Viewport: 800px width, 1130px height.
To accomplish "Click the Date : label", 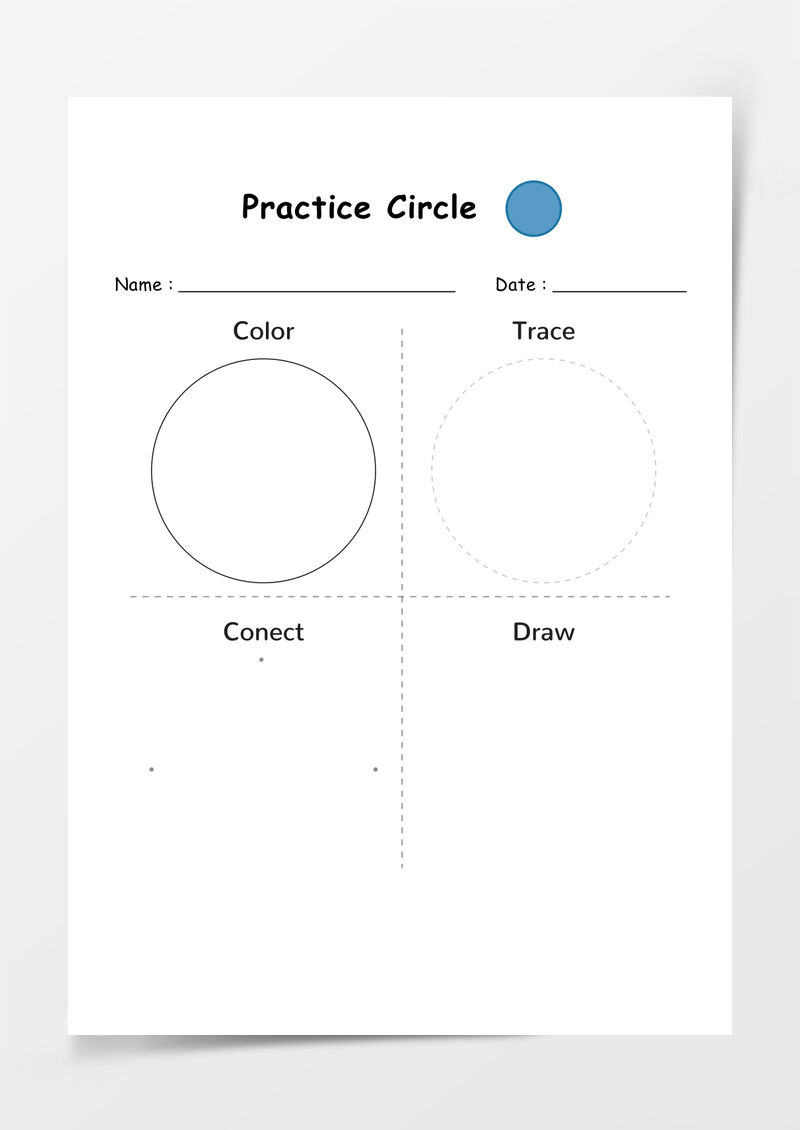I will click(521, 285).
